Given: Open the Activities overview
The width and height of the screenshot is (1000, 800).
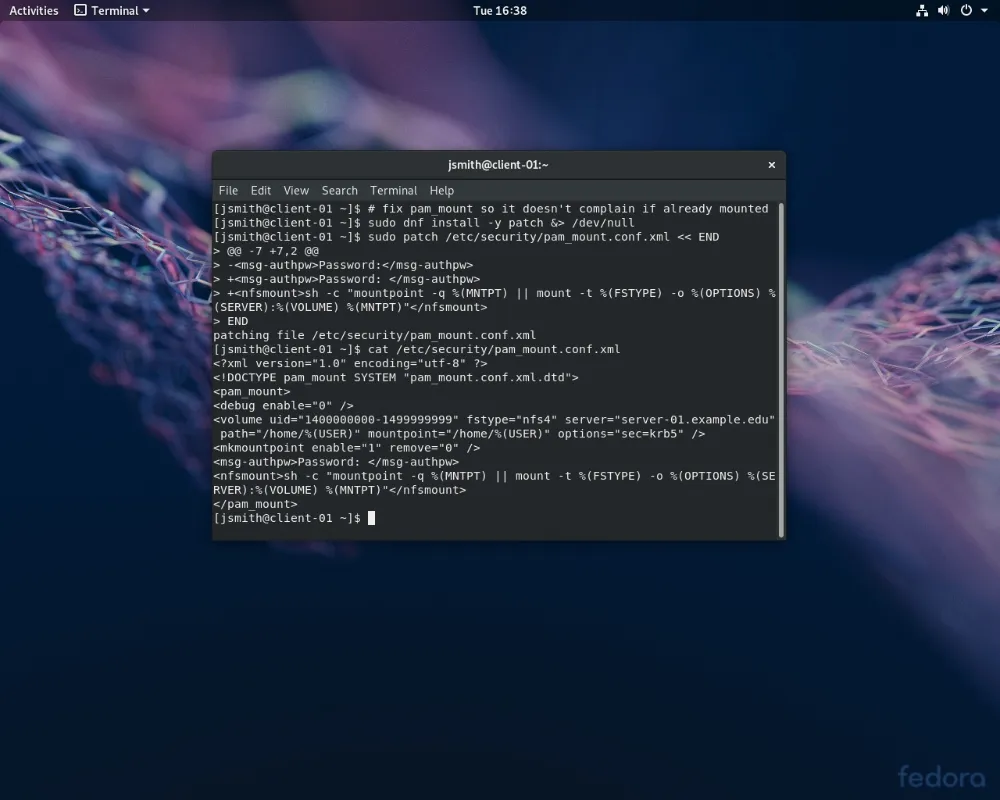Looking at the screenshot, I should (x=34, y=10).
